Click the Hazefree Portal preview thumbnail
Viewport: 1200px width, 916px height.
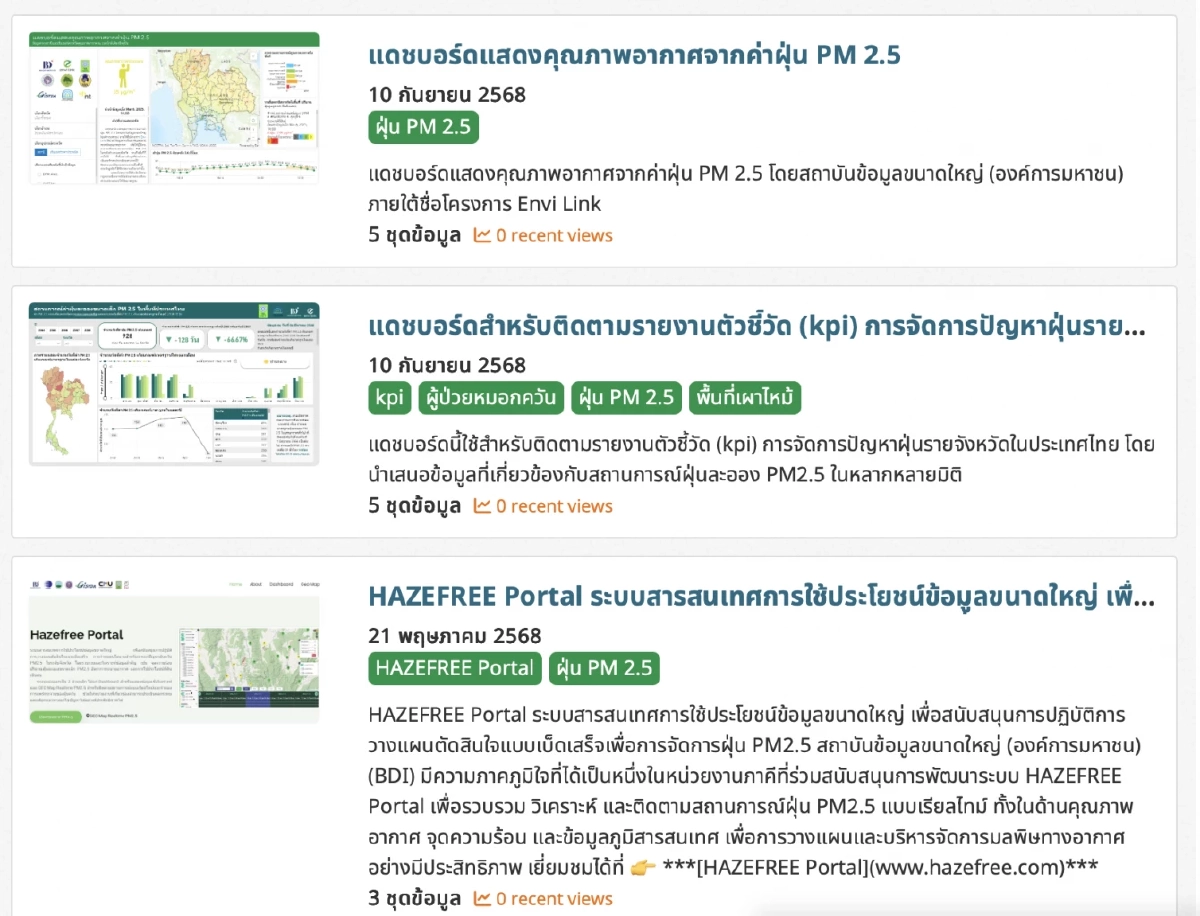point(174,650)
